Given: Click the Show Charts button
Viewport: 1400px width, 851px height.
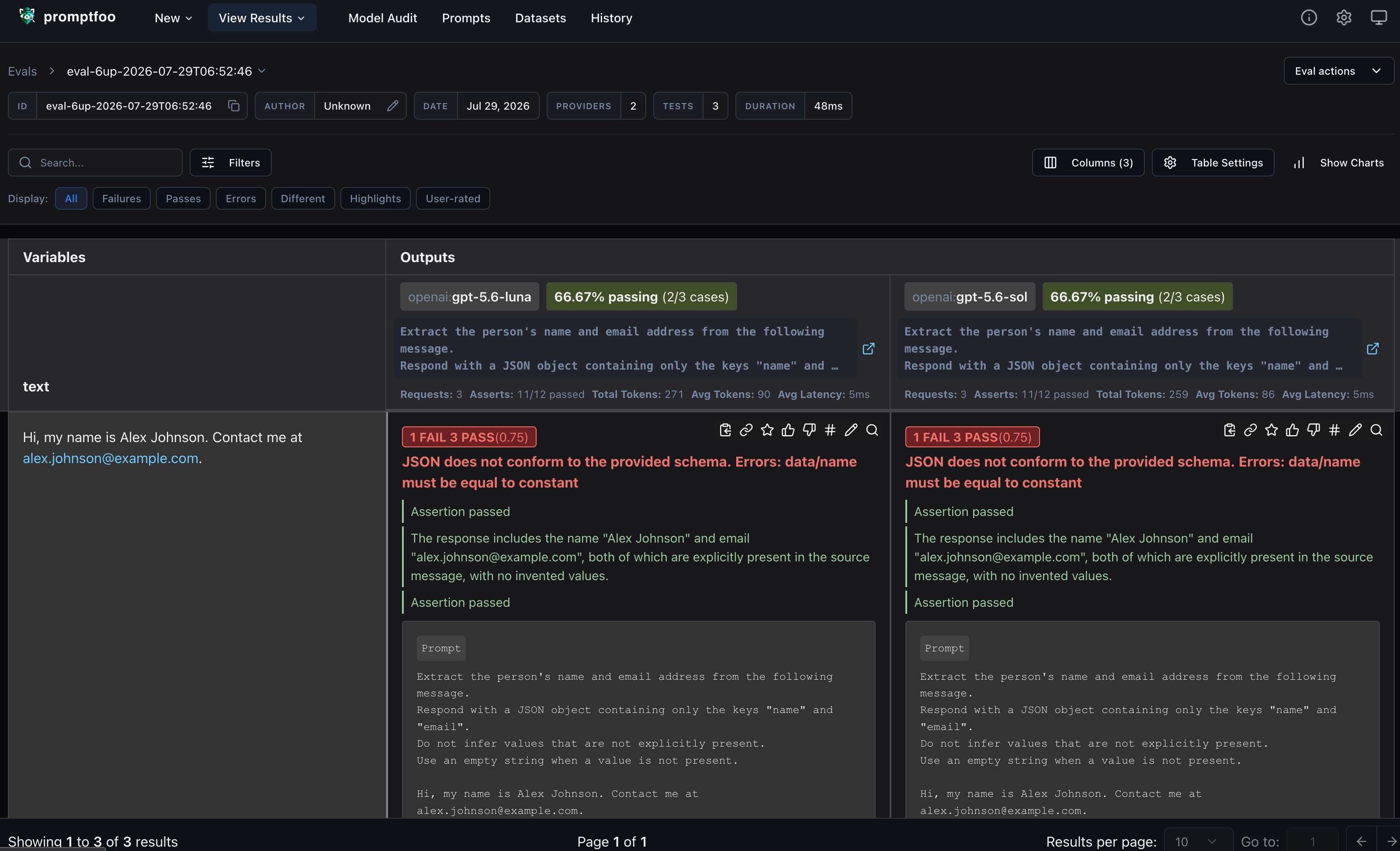Looking at the screenshot, I should (1339, 163).
